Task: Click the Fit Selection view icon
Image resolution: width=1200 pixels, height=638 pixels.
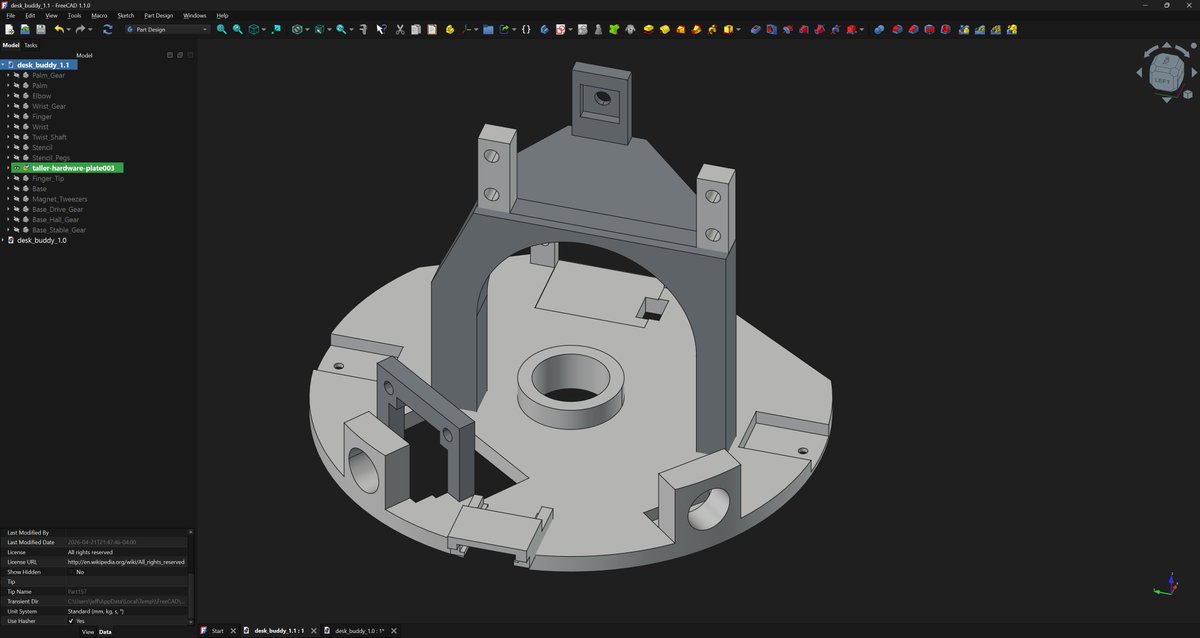Action: click(x=238, y=29)
